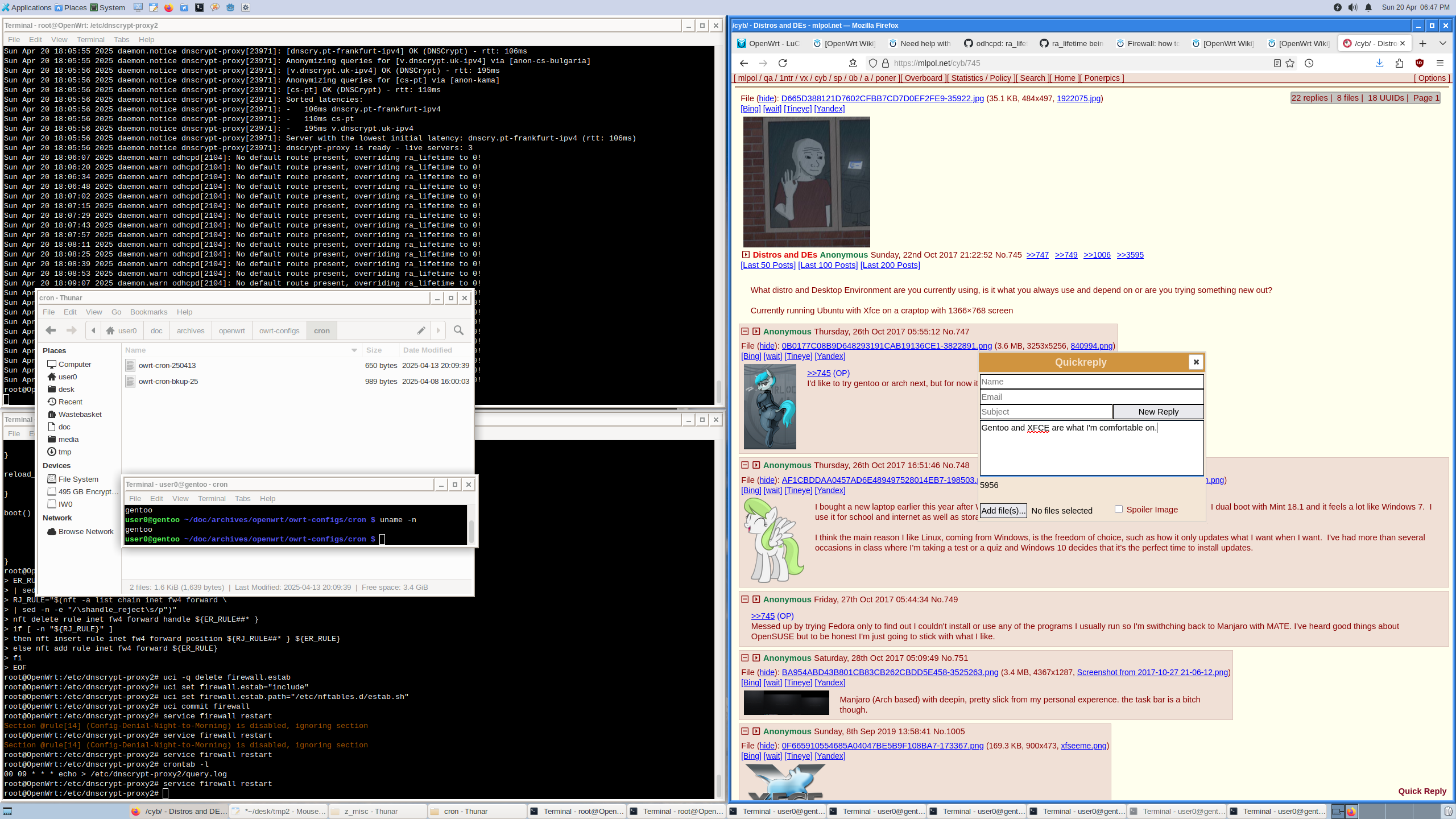The image size is (1456, 819).
Task: Open the trash icon in bottom panel
Action: point(1448,812)
